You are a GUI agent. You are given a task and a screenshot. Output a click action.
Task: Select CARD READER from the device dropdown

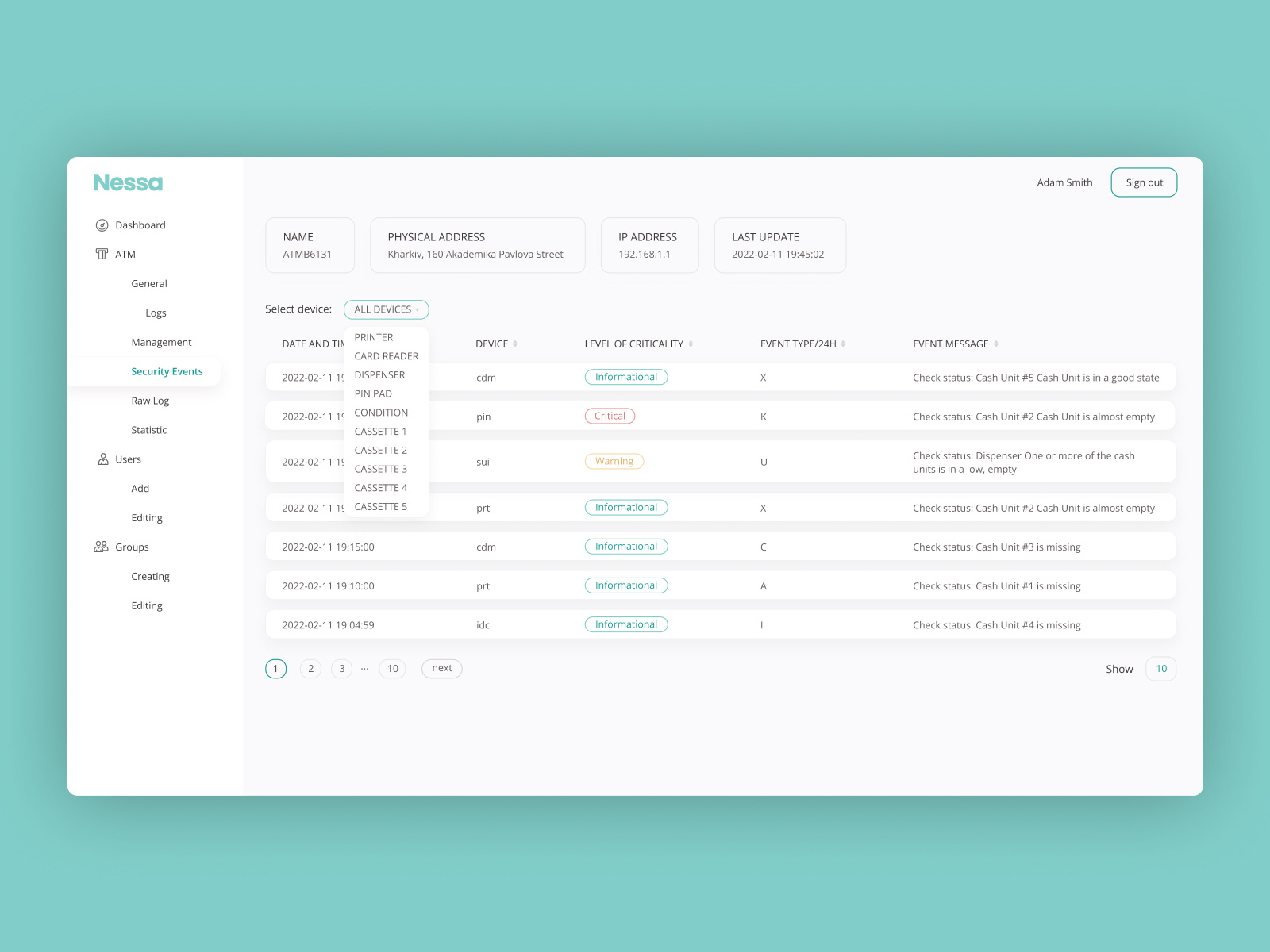387,355
